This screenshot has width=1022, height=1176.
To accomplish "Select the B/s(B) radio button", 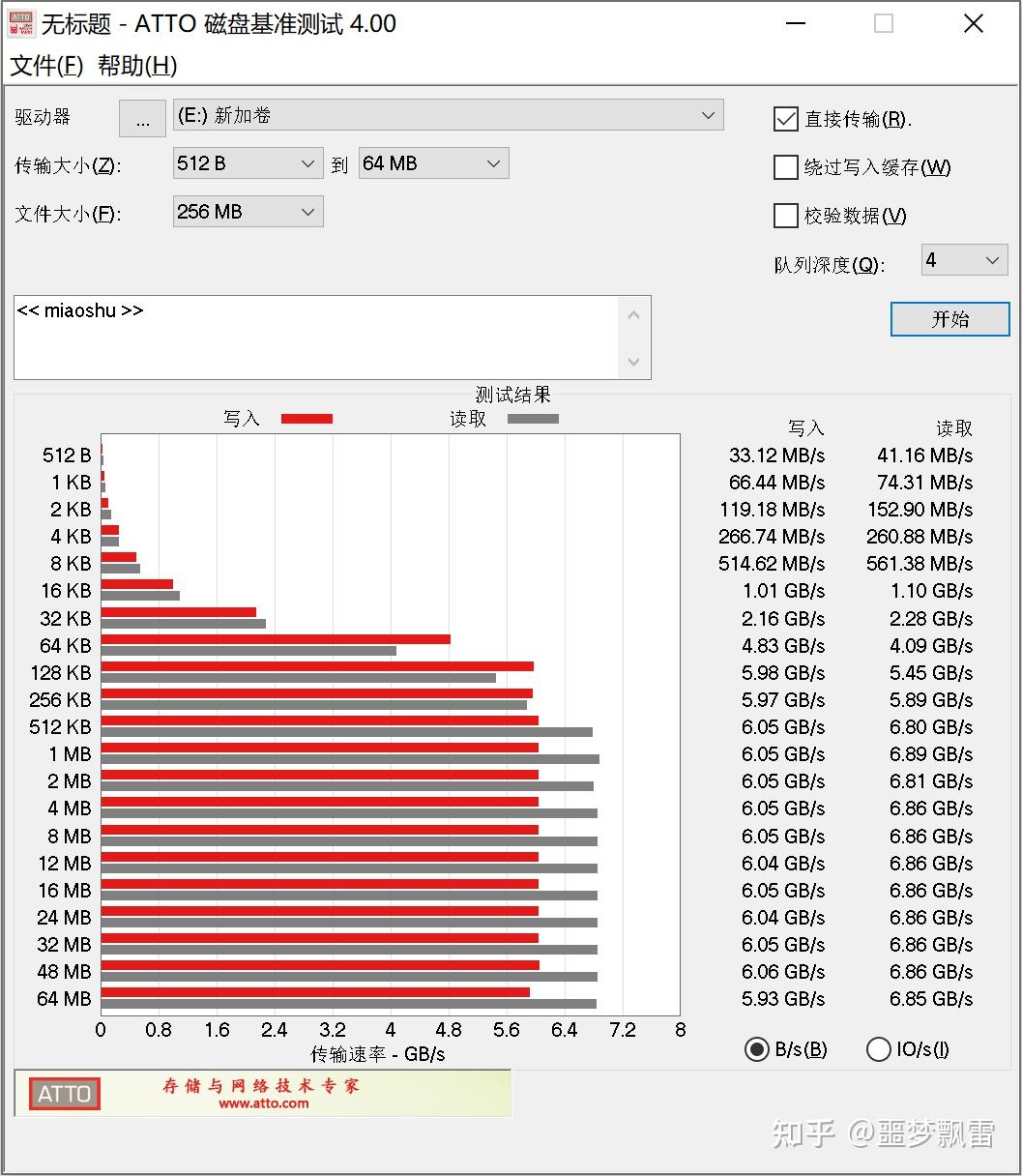I will tap(758, 1048).
